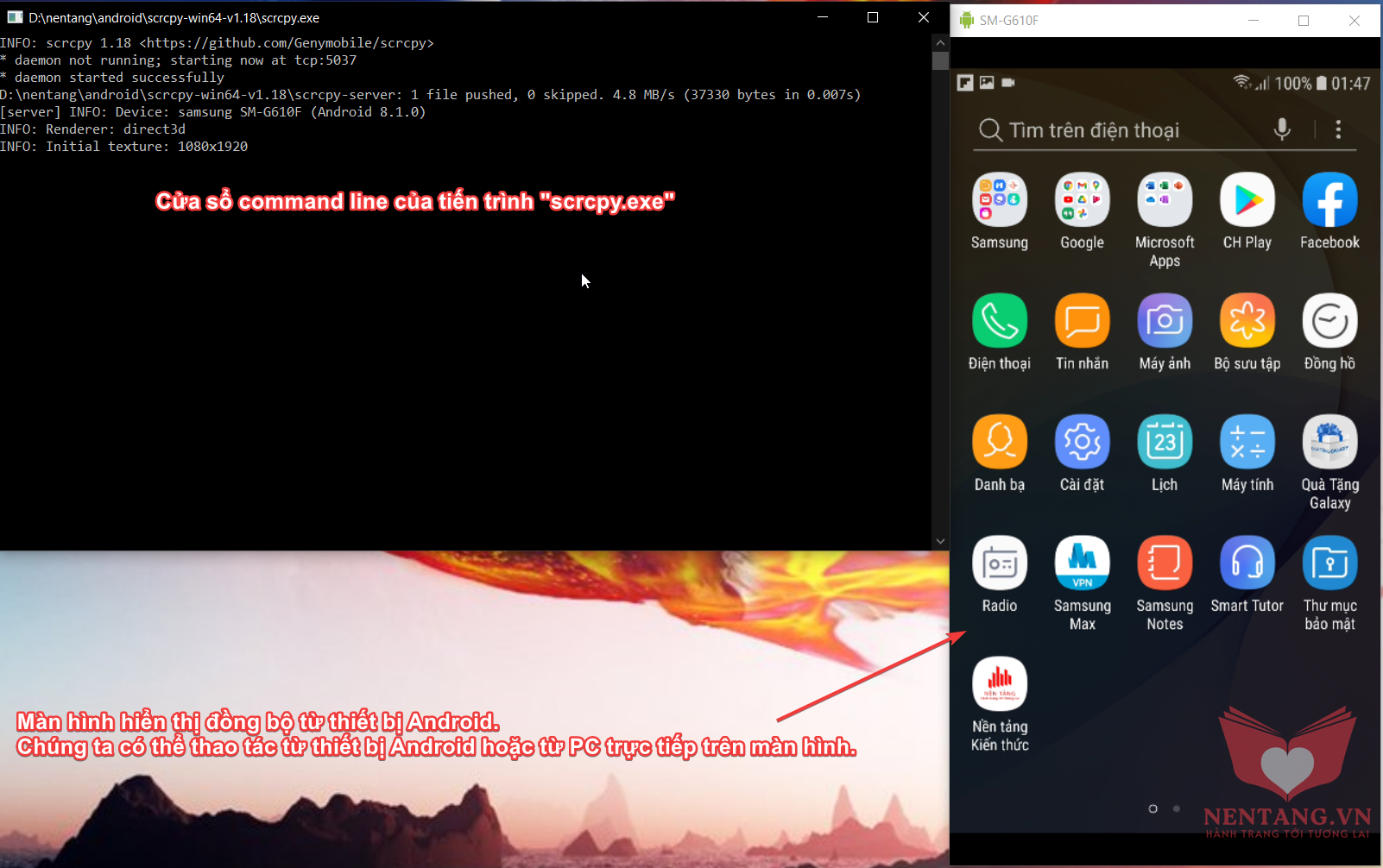Open scrcpy.exe console window system menu icon
1383x868 pixels.
pyautogui.click(x=15, y=17)
